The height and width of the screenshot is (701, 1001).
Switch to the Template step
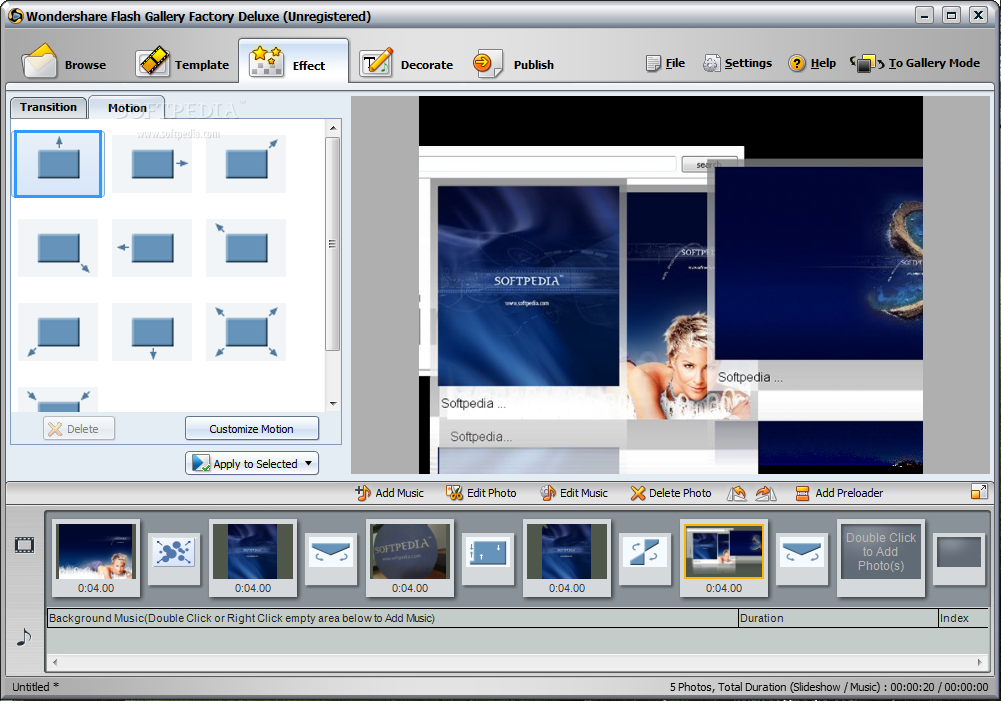182,63
